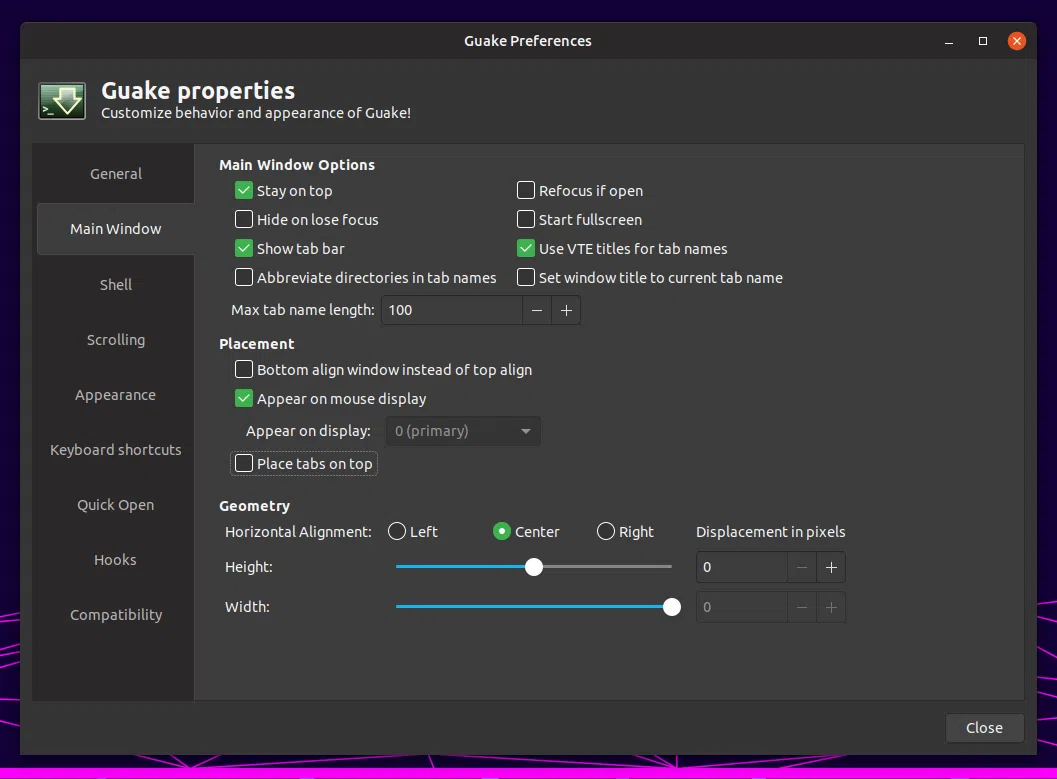Select Left horizontal alignment
Image resolution: width=1057 pixels, height=779 pixels.
coord(397,532)
